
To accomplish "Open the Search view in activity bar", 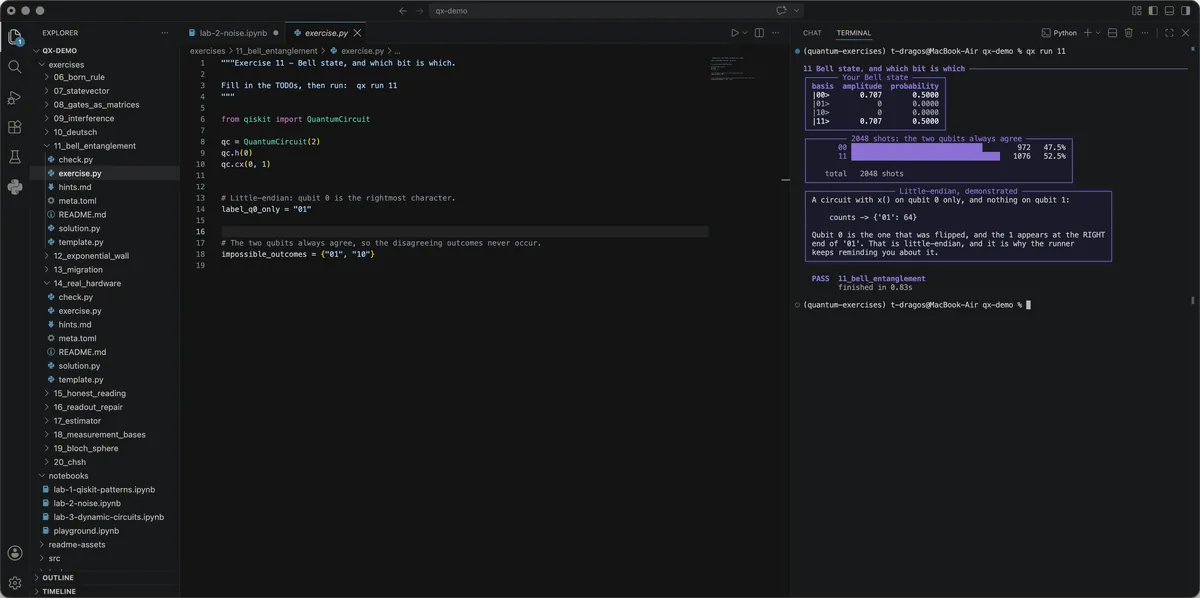I will click(x=15, y=67).
